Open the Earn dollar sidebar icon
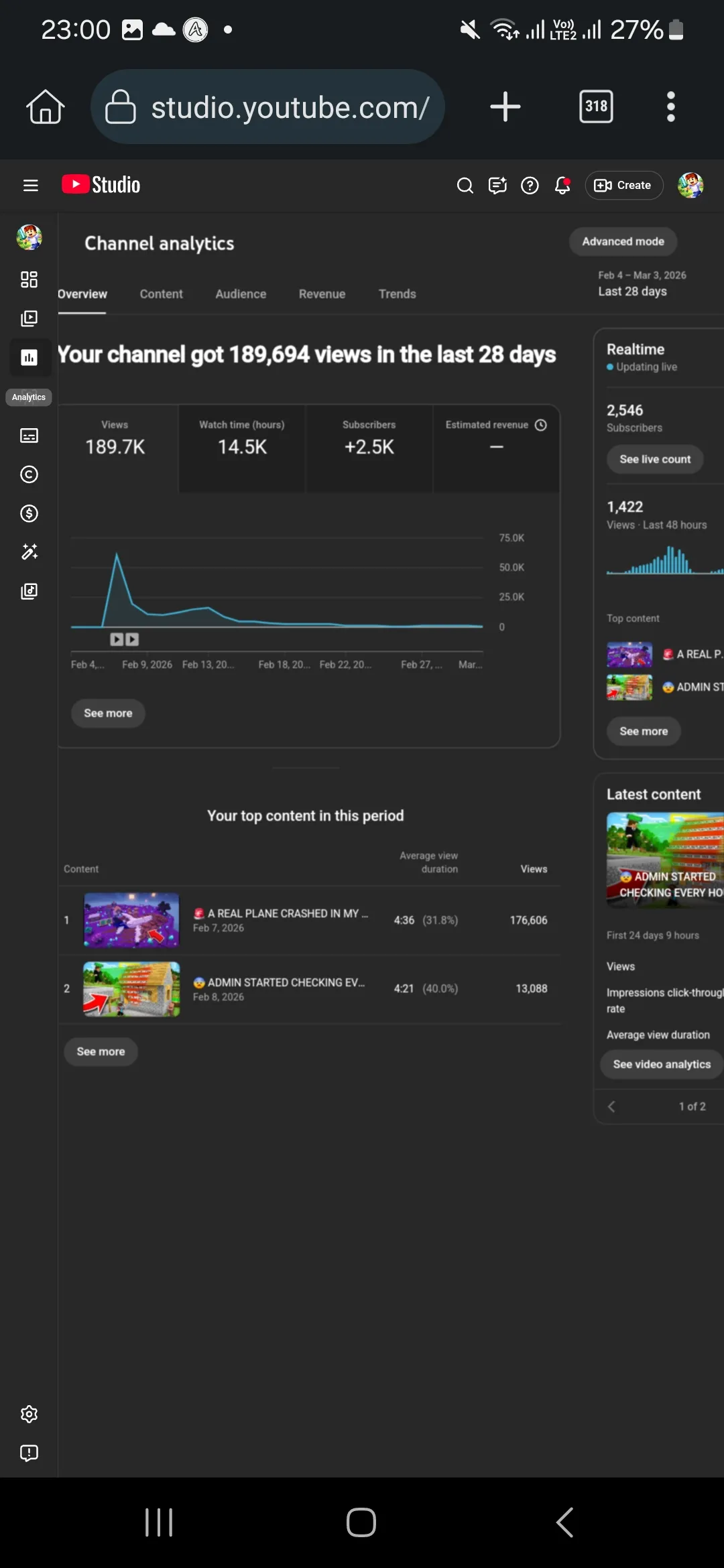This screenshot has width=724, height=1568. [29, 513]
